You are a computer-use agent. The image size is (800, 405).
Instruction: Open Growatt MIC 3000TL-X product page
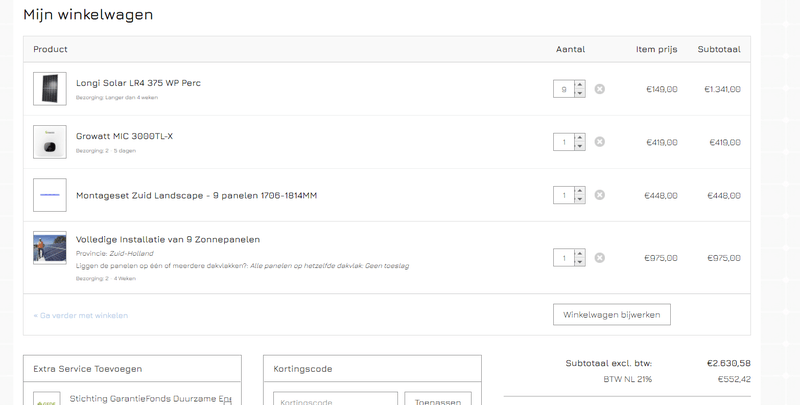pos(124,136)
